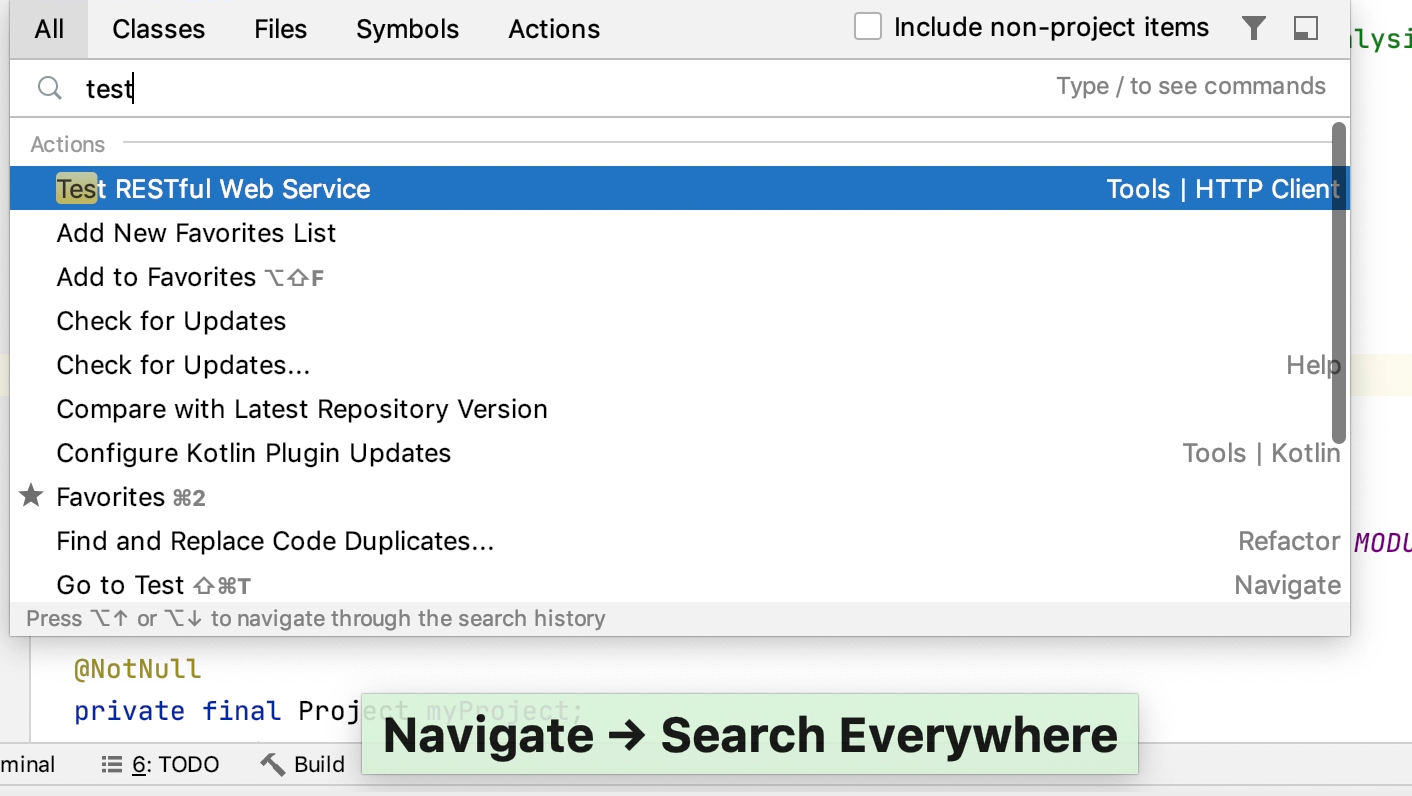
Task: Click the Build hammer icon in status bar
Action: (x=271, y=763)
